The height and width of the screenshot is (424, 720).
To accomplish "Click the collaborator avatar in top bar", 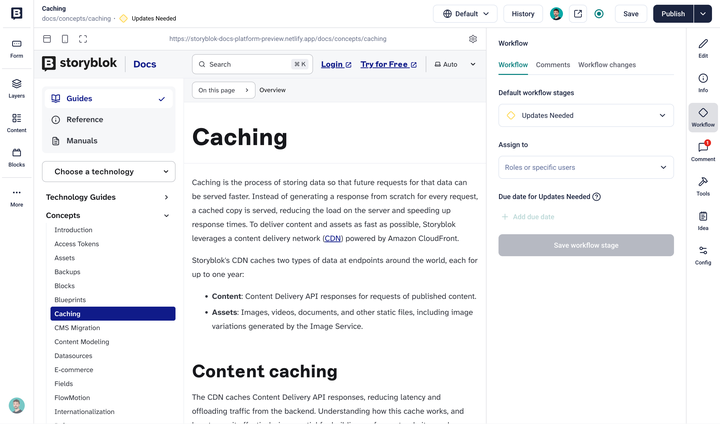I will click(x=556, y=14).
